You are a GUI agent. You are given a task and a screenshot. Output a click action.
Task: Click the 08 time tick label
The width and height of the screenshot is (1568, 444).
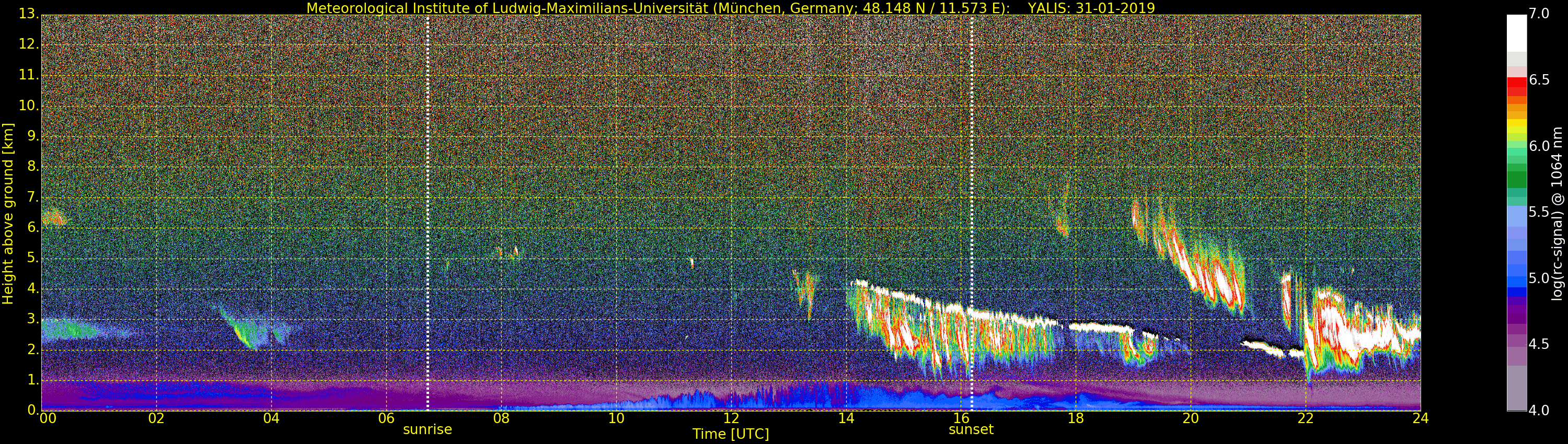(x=501, y=418)
